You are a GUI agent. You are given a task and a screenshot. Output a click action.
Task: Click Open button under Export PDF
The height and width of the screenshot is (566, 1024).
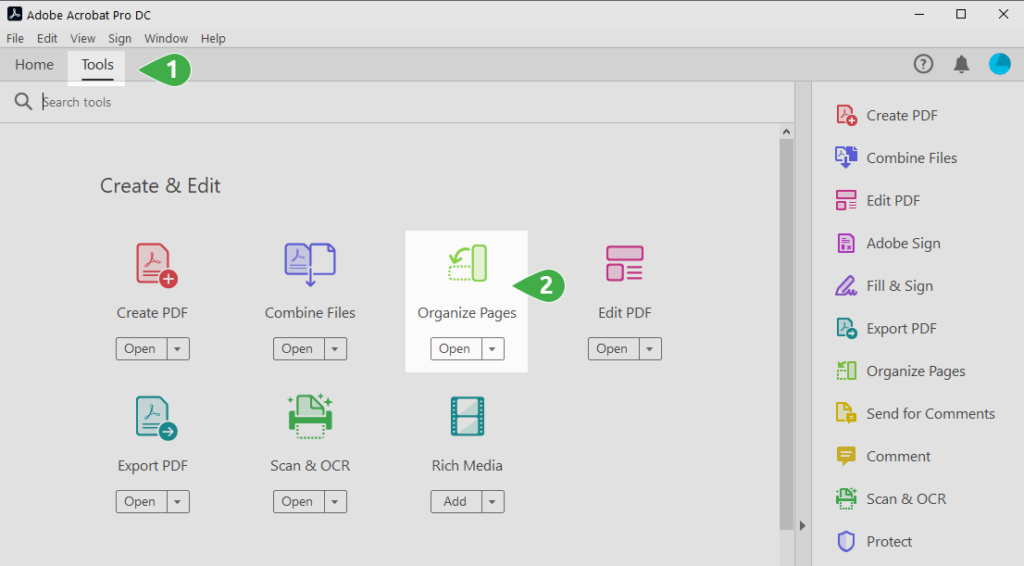pos(141,501)
